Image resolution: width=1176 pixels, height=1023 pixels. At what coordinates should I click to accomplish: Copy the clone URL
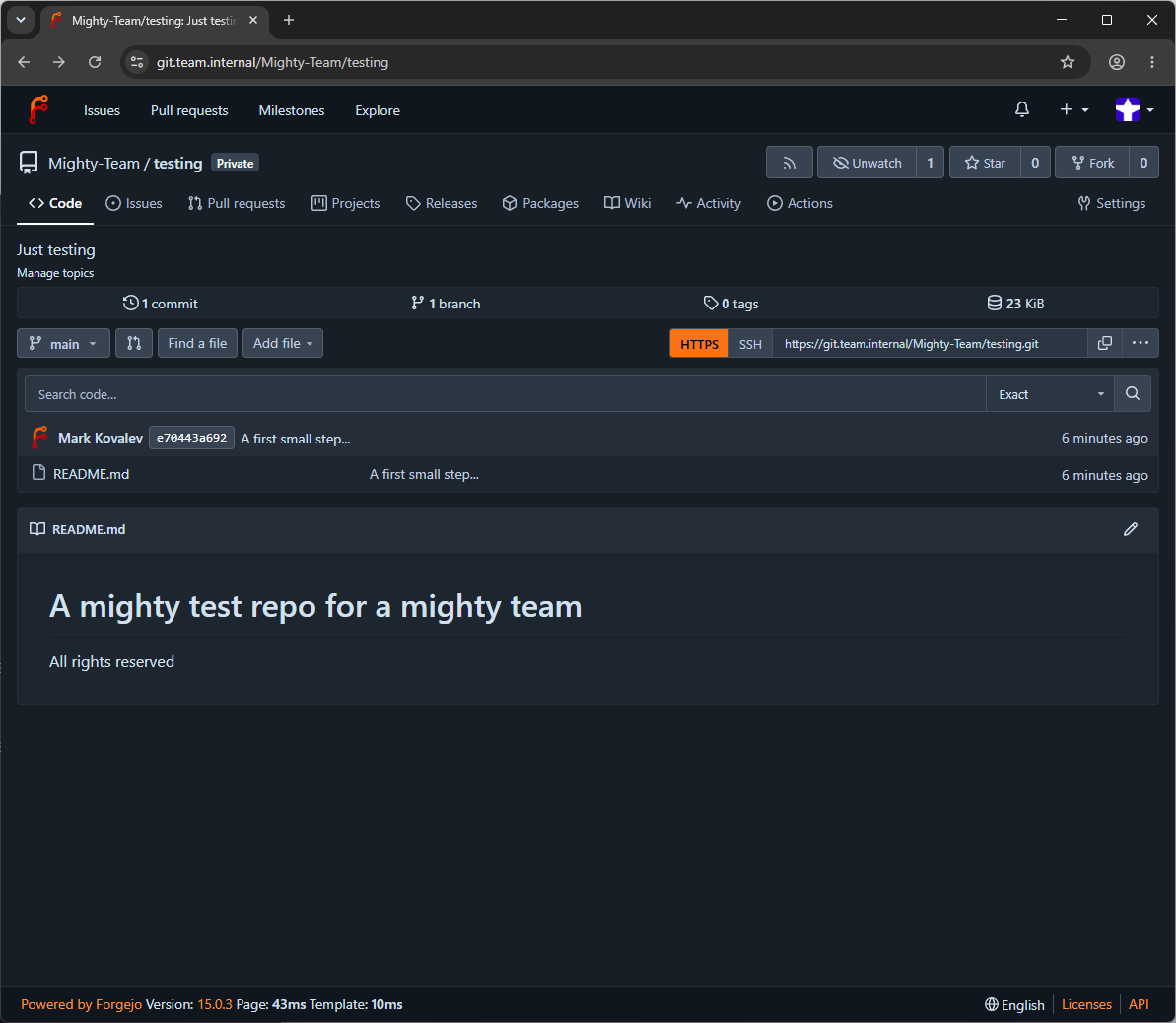(1105, 344)
